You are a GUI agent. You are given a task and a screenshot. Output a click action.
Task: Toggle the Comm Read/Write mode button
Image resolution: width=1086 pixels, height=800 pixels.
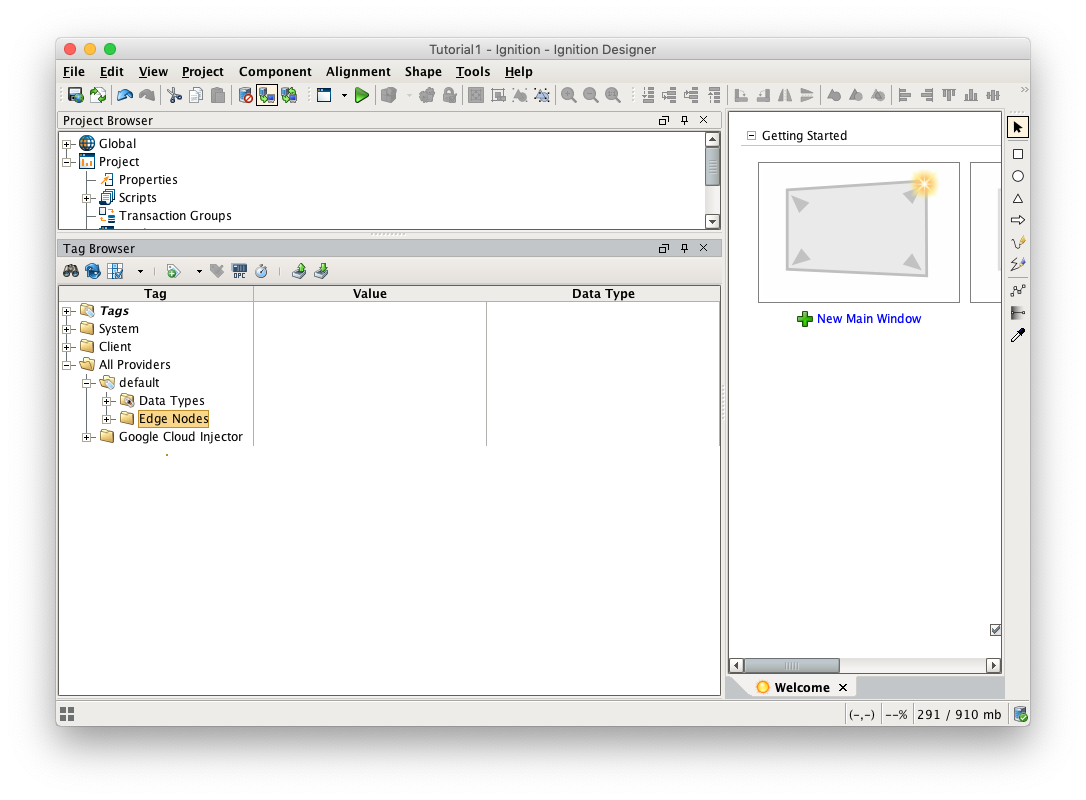289,95
